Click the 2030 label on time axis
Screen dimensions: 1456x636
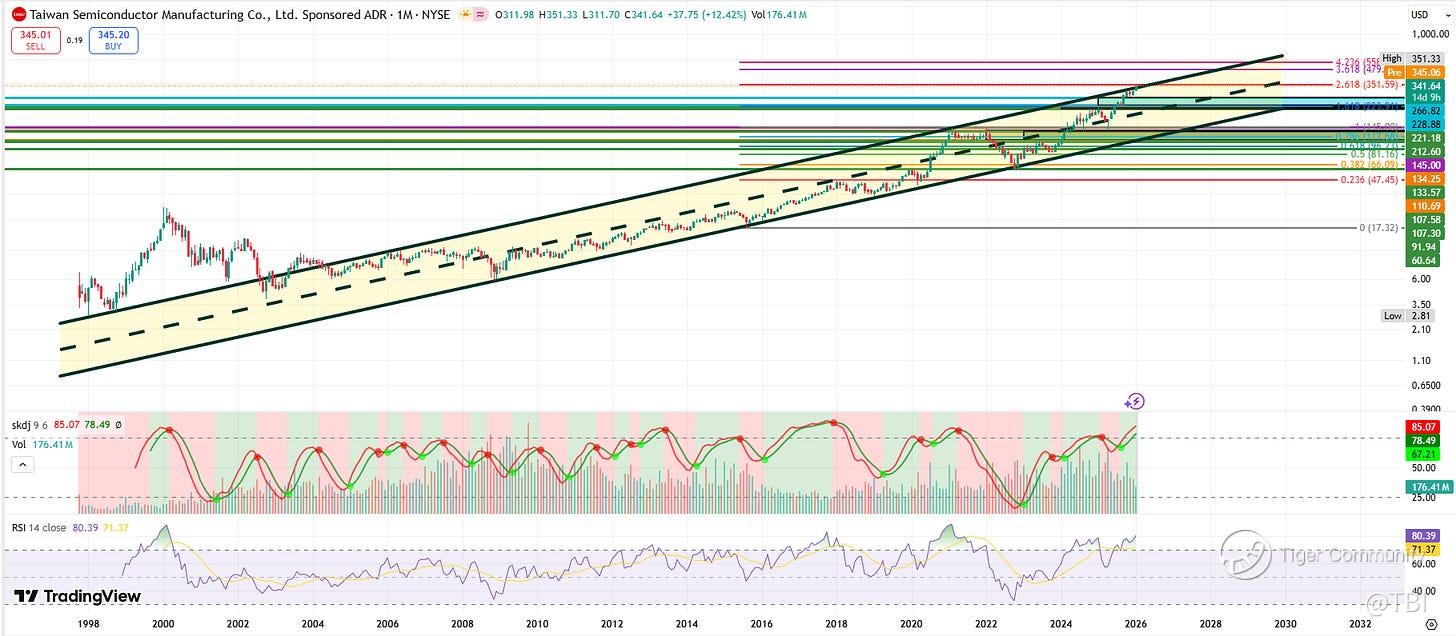1285,623
